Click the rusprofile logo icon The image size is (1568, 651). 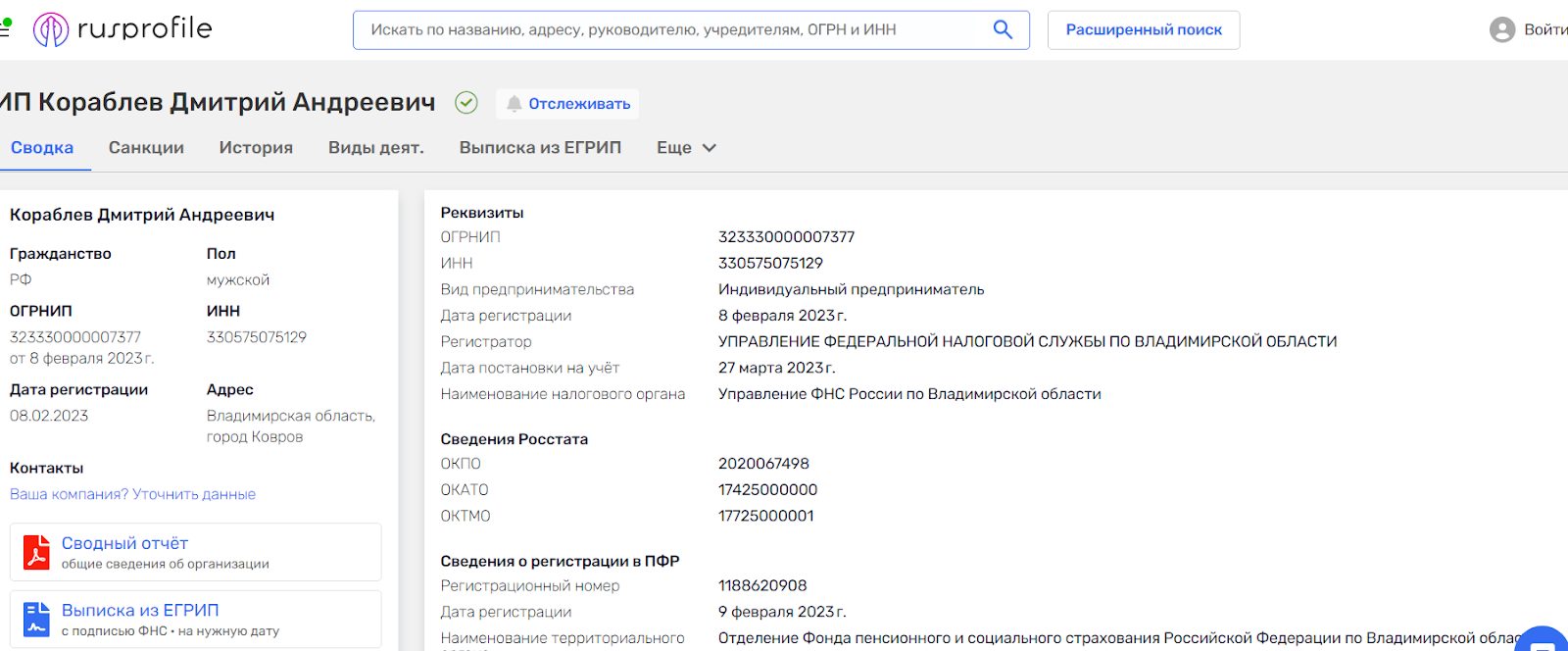tap(51, 29)
